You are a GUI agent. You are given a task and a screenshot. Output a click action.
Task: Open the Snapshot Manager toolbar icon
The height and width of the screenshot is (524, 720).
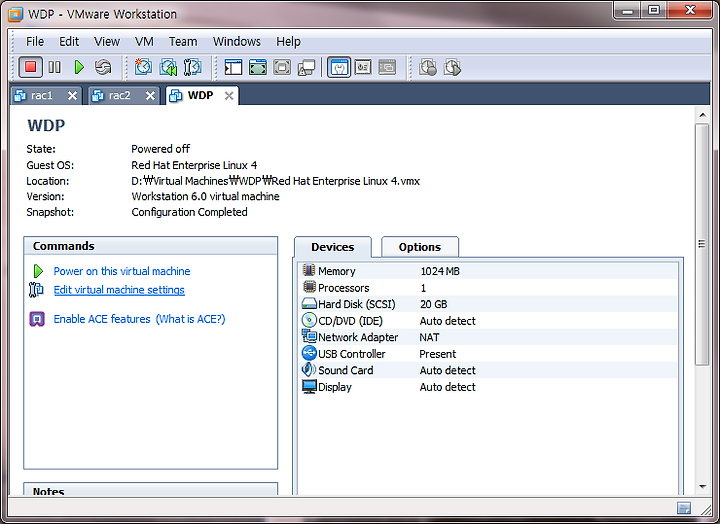[x=192, y=67]
